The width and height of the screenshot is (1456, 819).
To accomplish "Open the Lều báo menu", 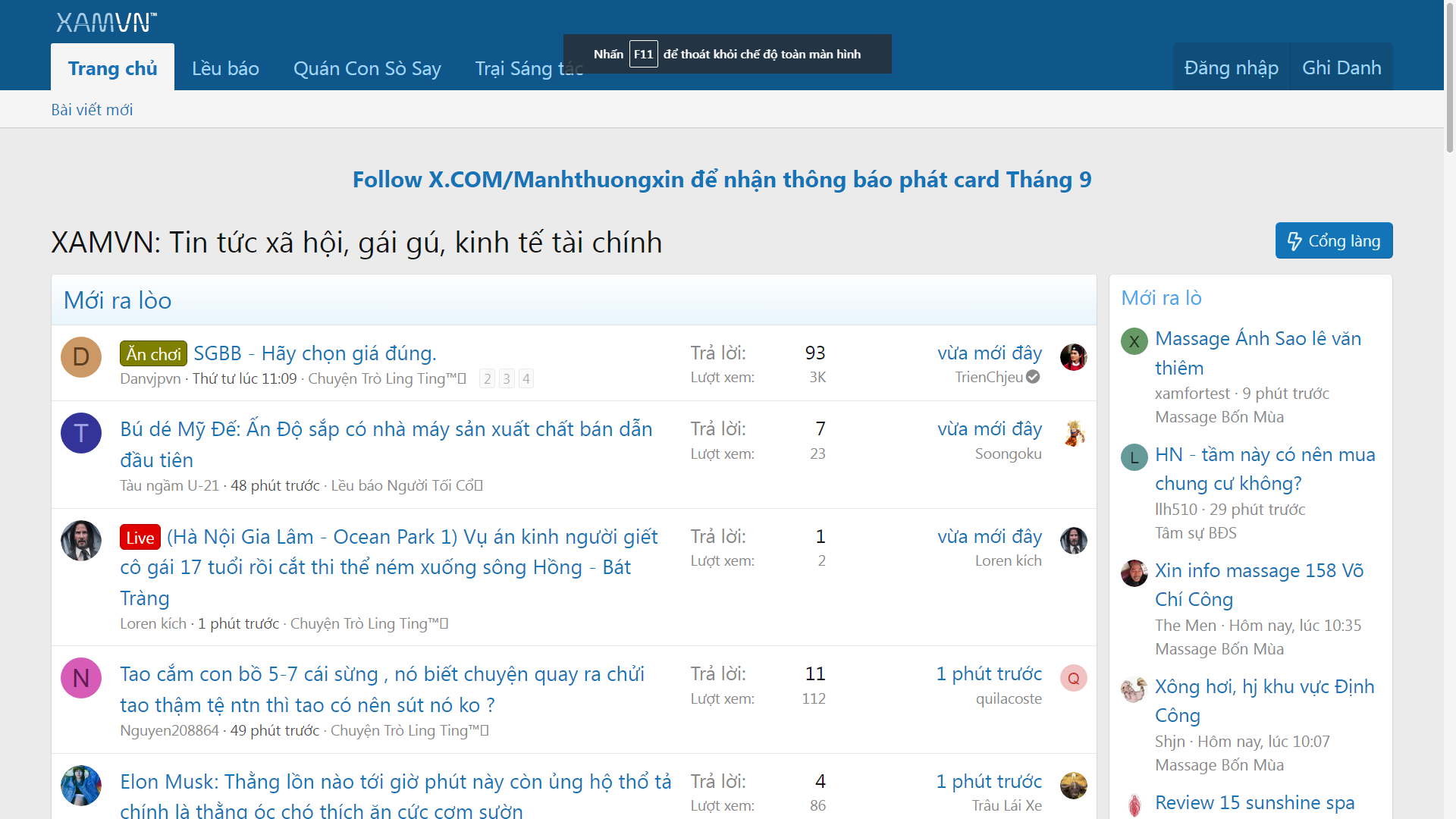I will (x=225, y=68).
